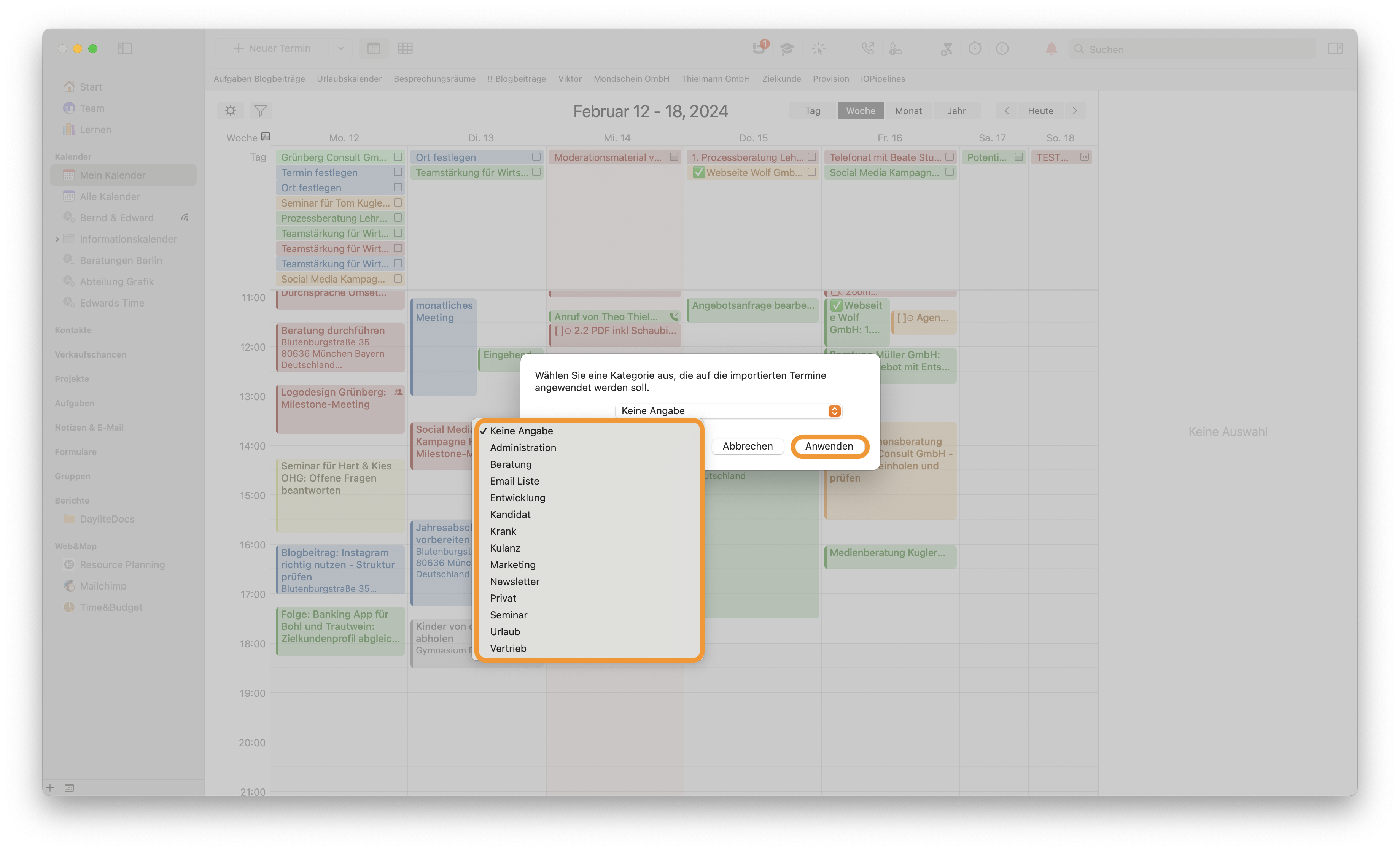
Task: Open the Neuer Termin dropdown arrow
Action: coord(340,48)
